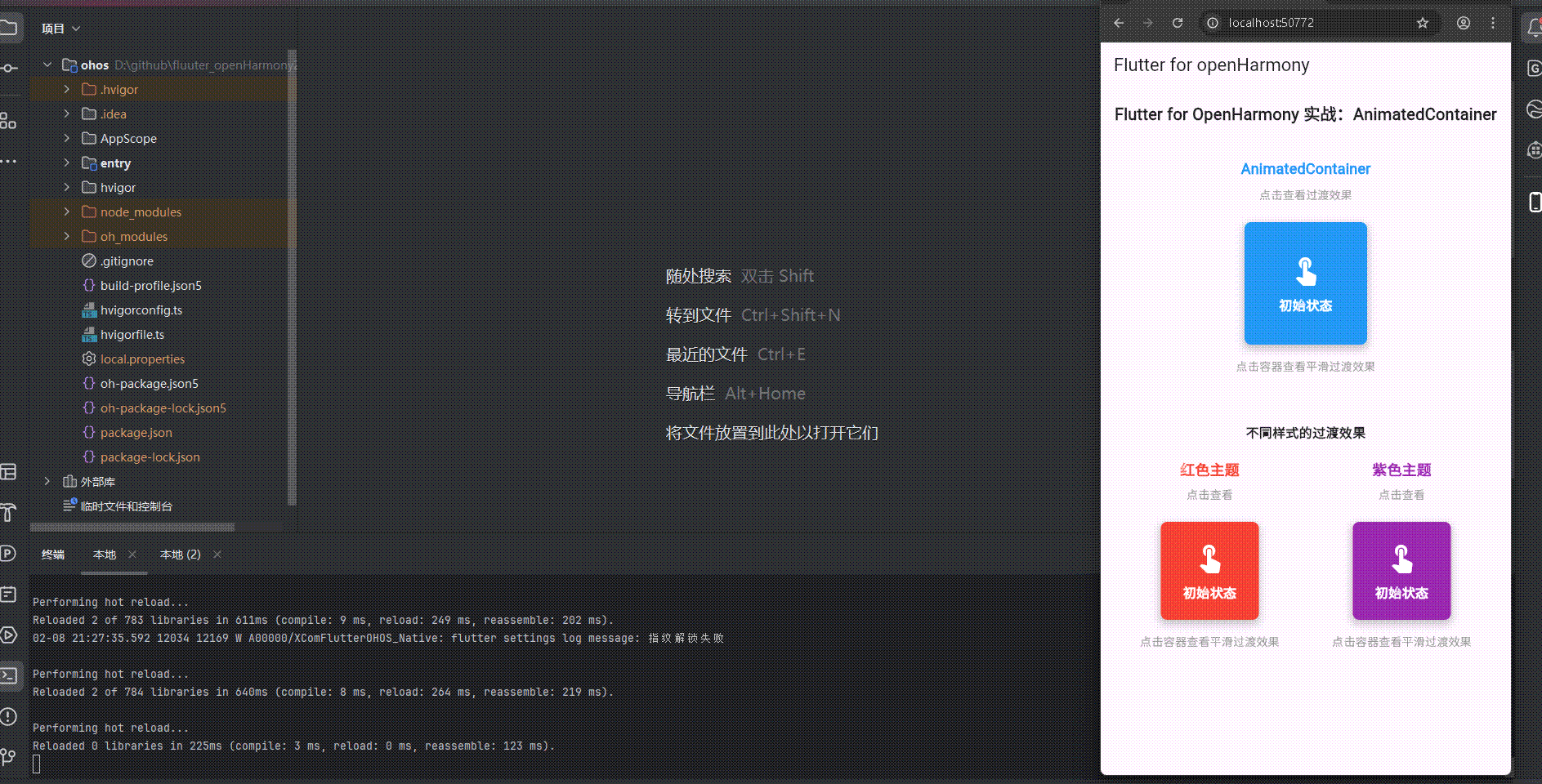Tap the red 初始状态 container

point(1209,570)
